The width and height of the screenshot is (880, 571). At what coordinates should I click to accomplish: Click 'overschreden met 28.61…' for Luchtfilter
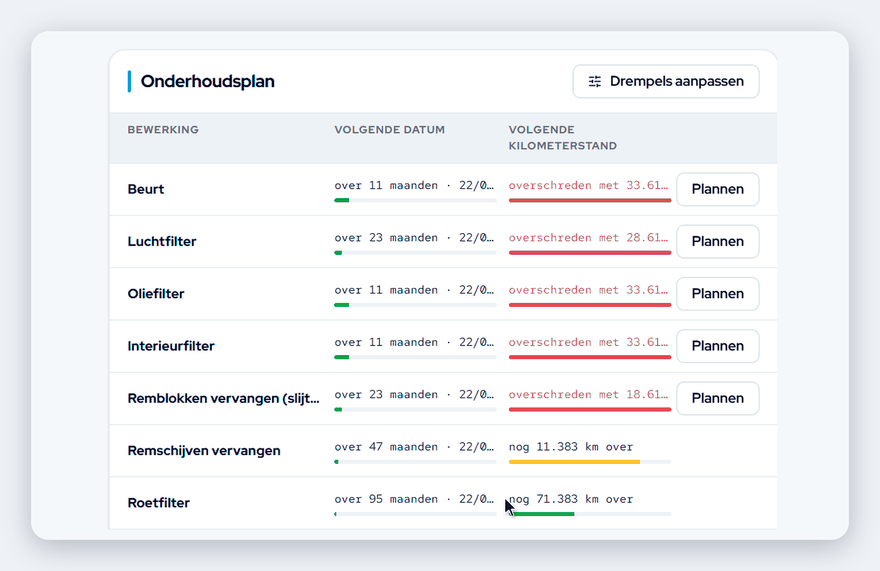589,237
